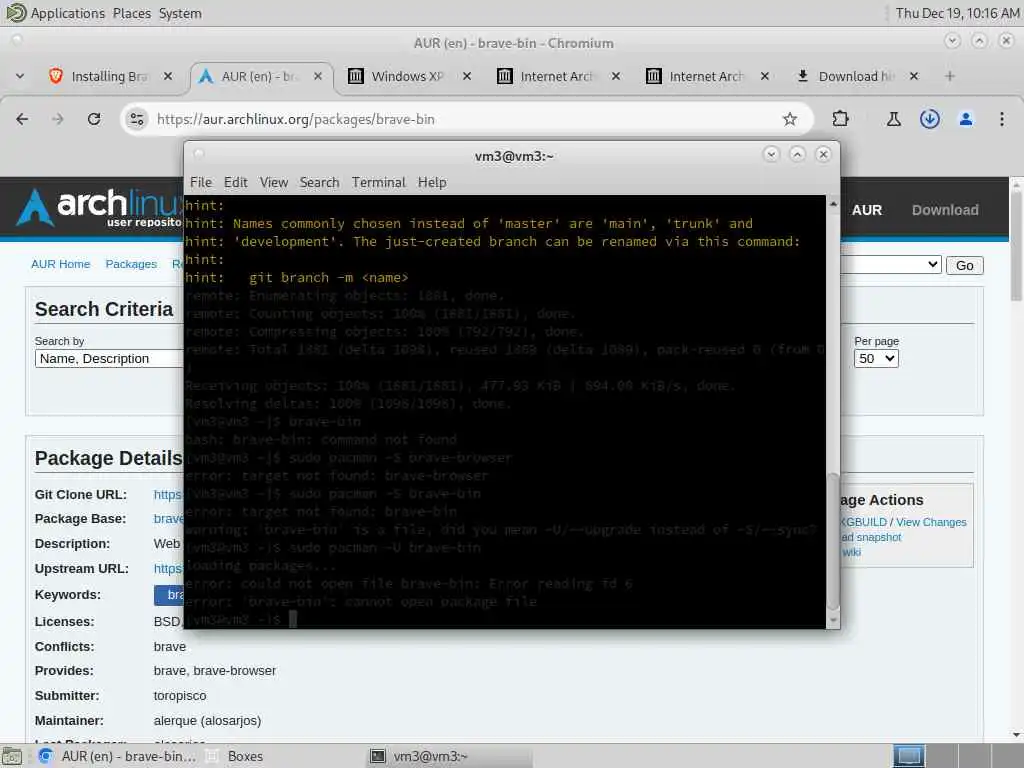This screenshot has height=768, width=1024.
Task: Open the profile avatar menu
Action: point(965,119)
